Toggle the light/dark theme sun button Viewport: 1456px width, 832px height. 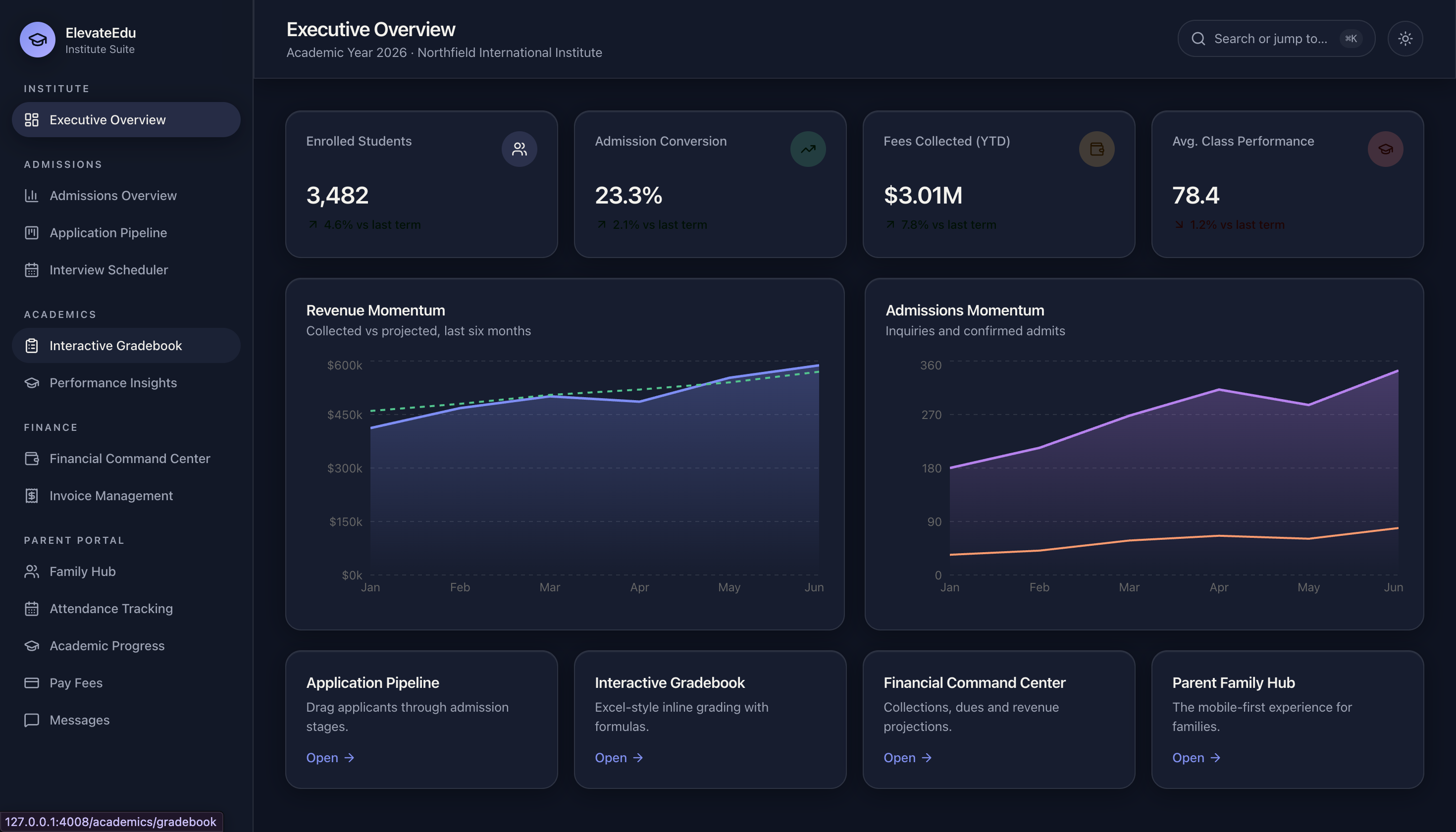[x=1405, y=38]
